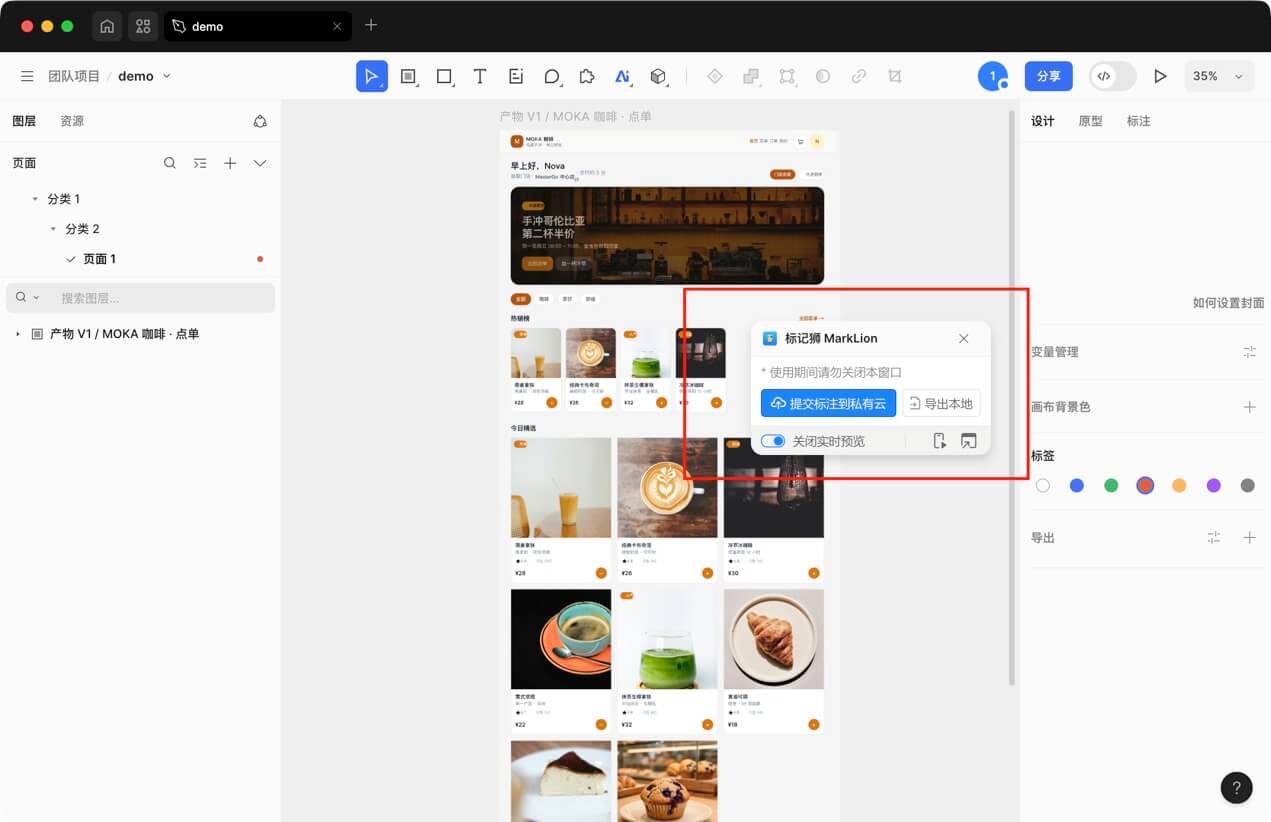Focus the 搜索图层 search field
This screenshot has height=822, width=1271.
pos(141,298)
